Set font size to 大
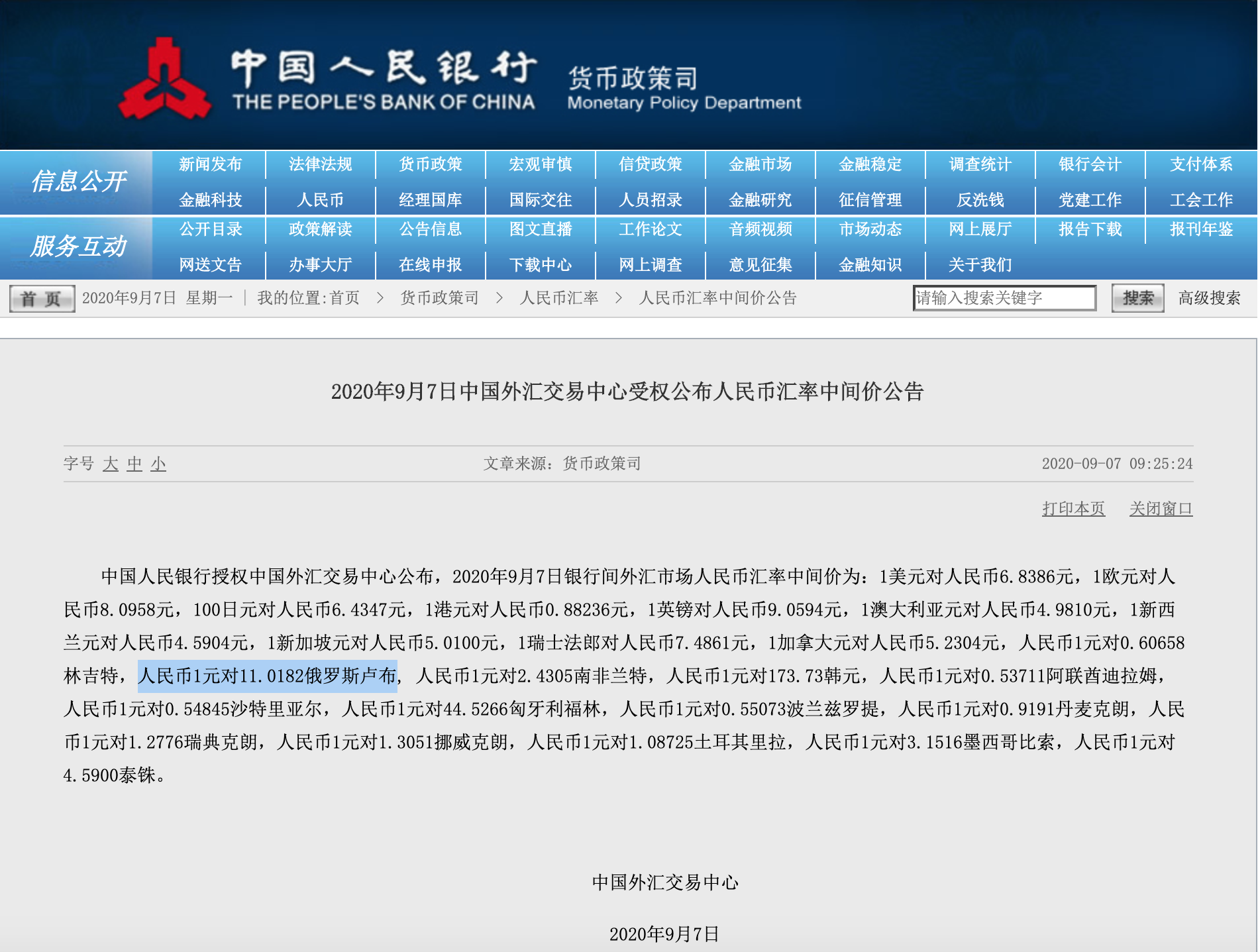The width and height of the screenshot is (1258, 952). [111, 464]
